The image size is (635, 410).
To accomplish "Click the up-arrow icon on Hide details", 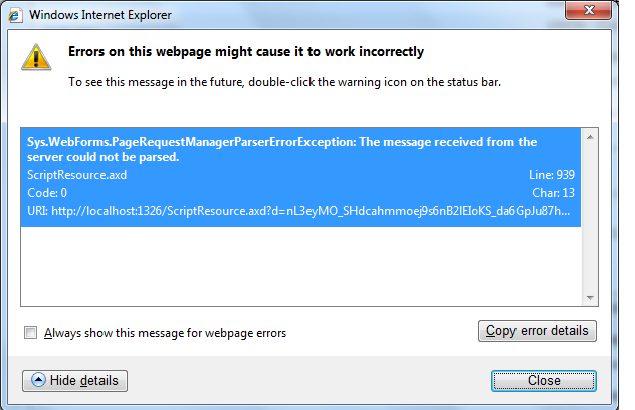I will point(38,380).
